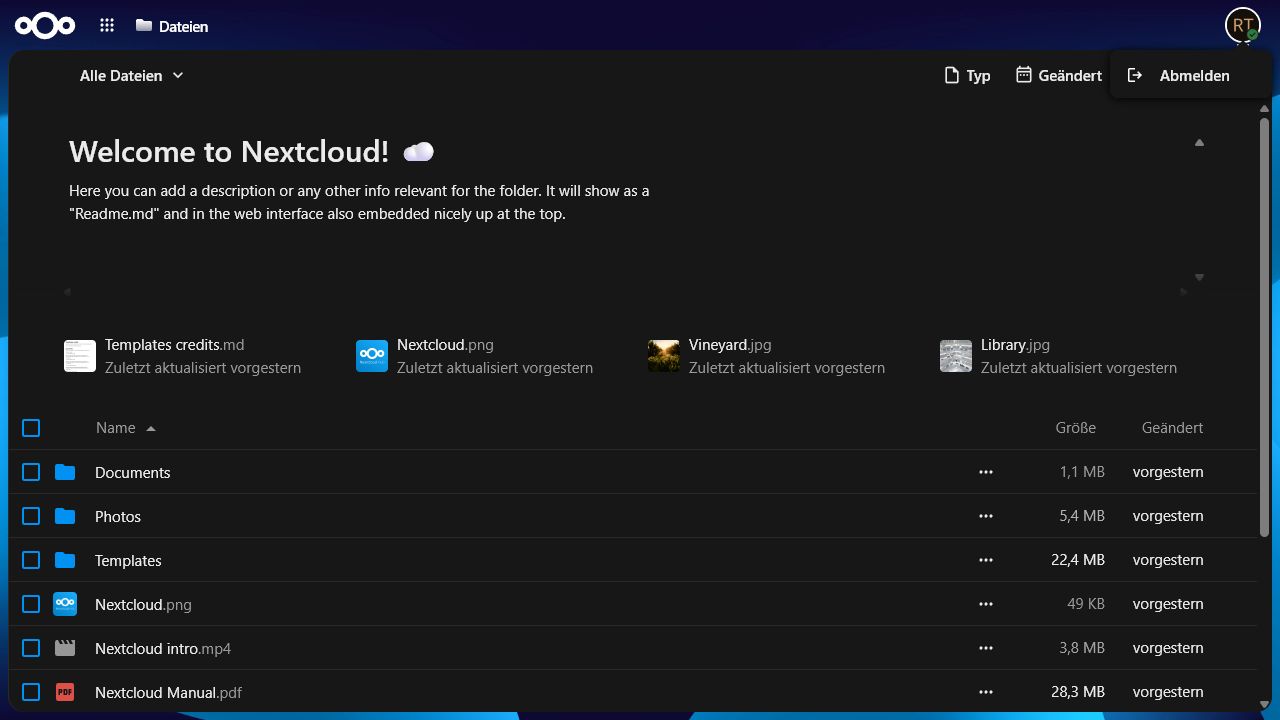This screenshot has width=1280, height=720.
Task: Click the 22,4 MB size of Templates
Action: click(1078, 560)
